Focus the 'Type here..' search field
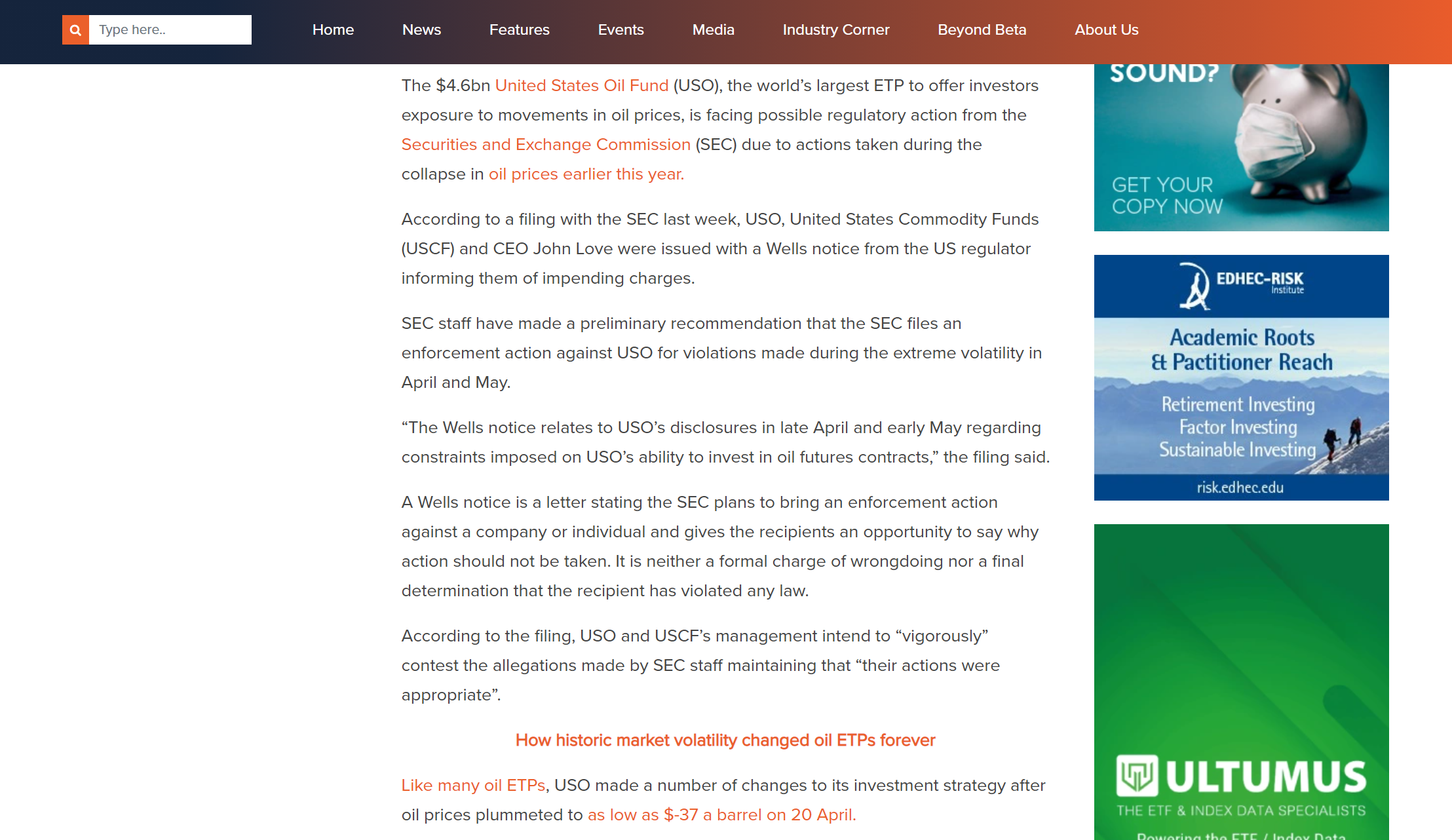Image resolution: width=1452 pixels, height=840 pixels. click(170, 29)
